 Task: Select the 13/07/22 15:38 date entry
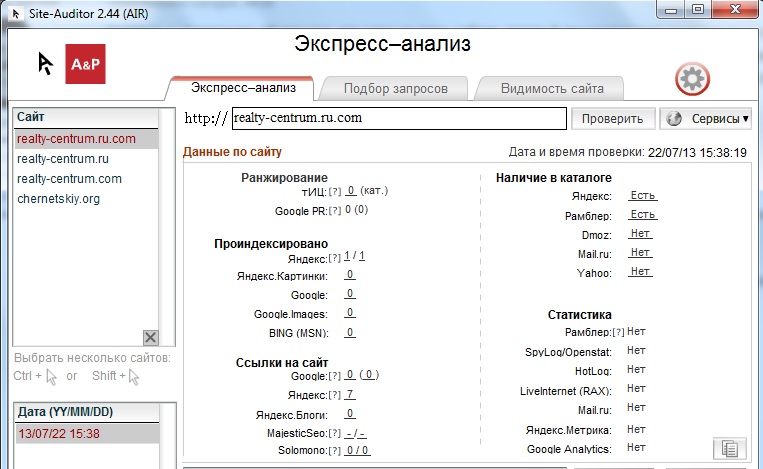87,433
